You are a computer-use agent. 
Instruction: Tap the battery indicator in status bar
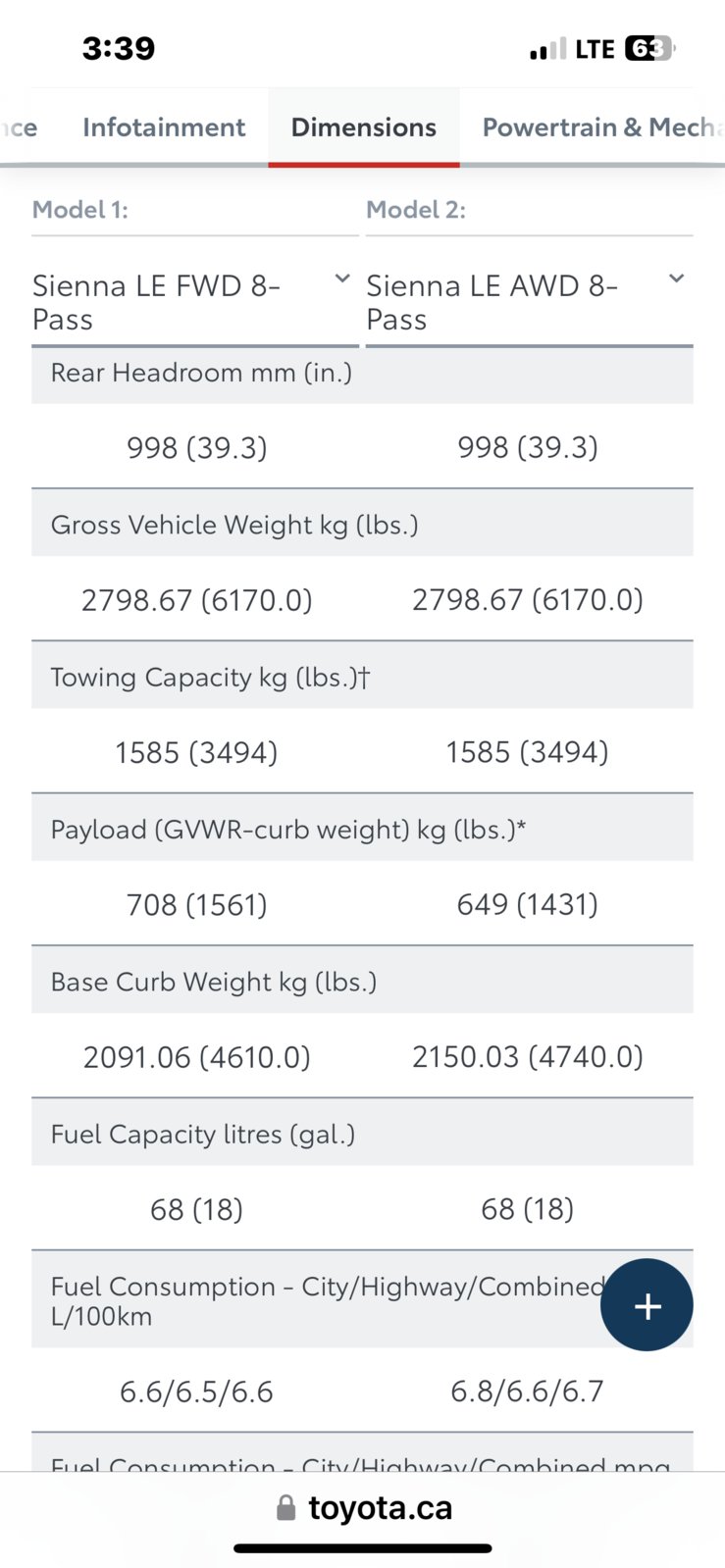[x=649, y=48]
